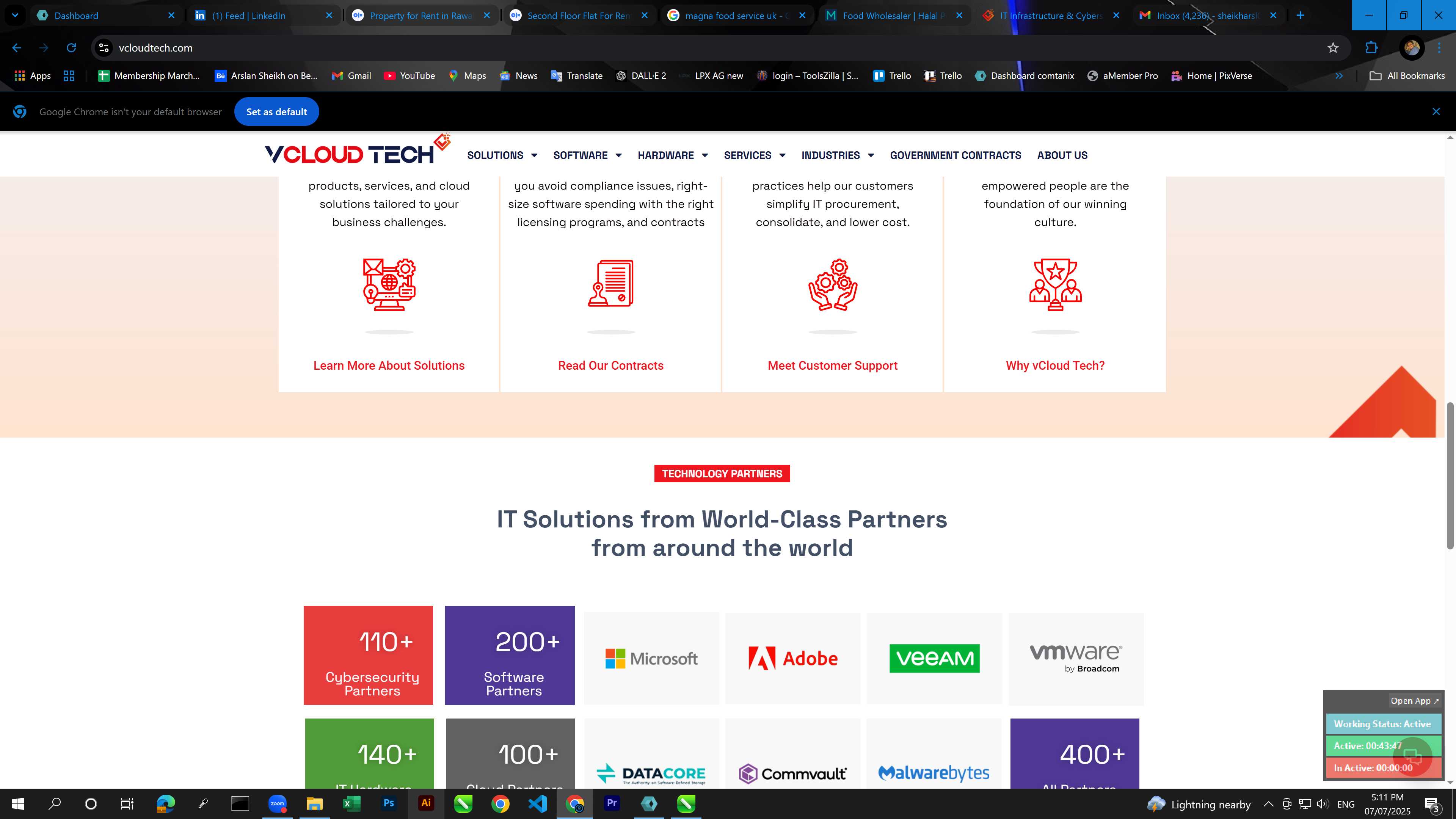Open Microsoft Edge from the taskbar
This screenshot has width=1456, height=819.
point(165,803)
